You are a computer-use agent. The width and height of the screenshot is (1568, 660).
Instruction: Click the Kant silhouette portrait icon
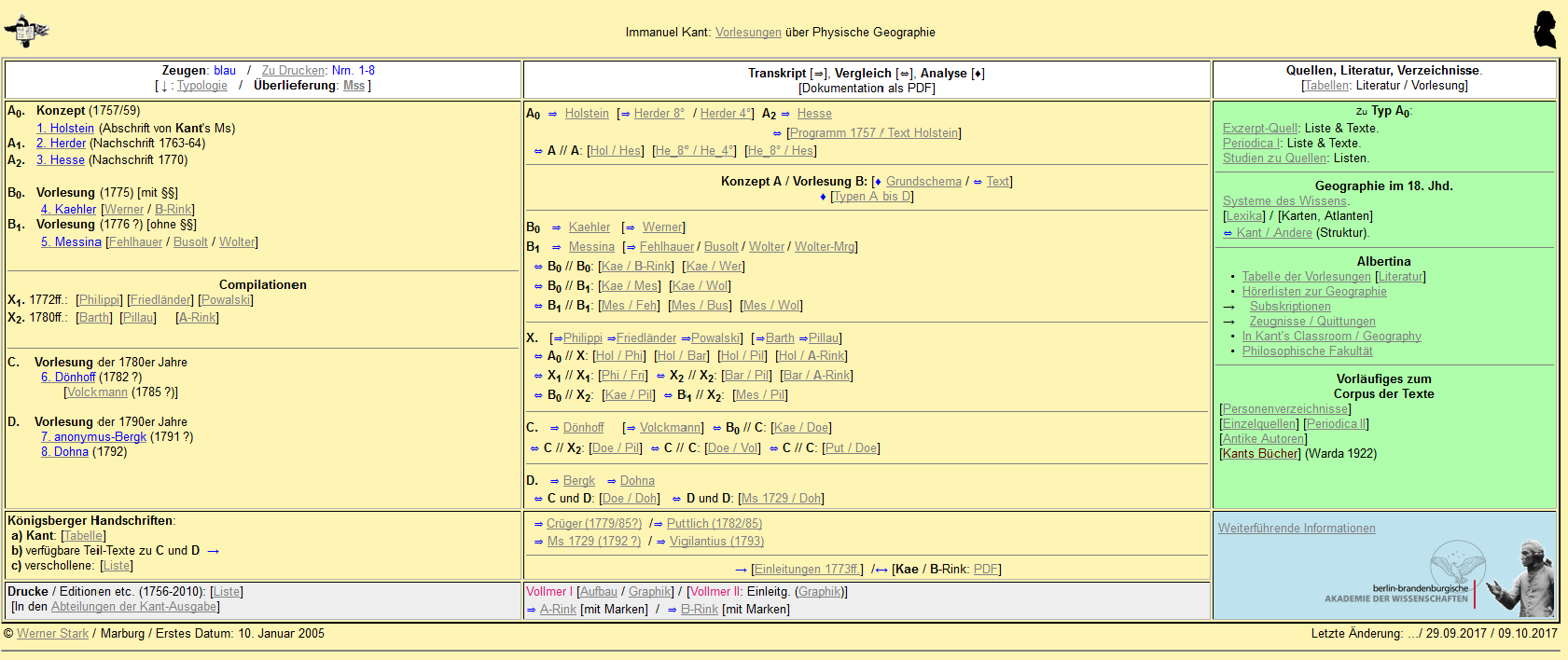1545,31
